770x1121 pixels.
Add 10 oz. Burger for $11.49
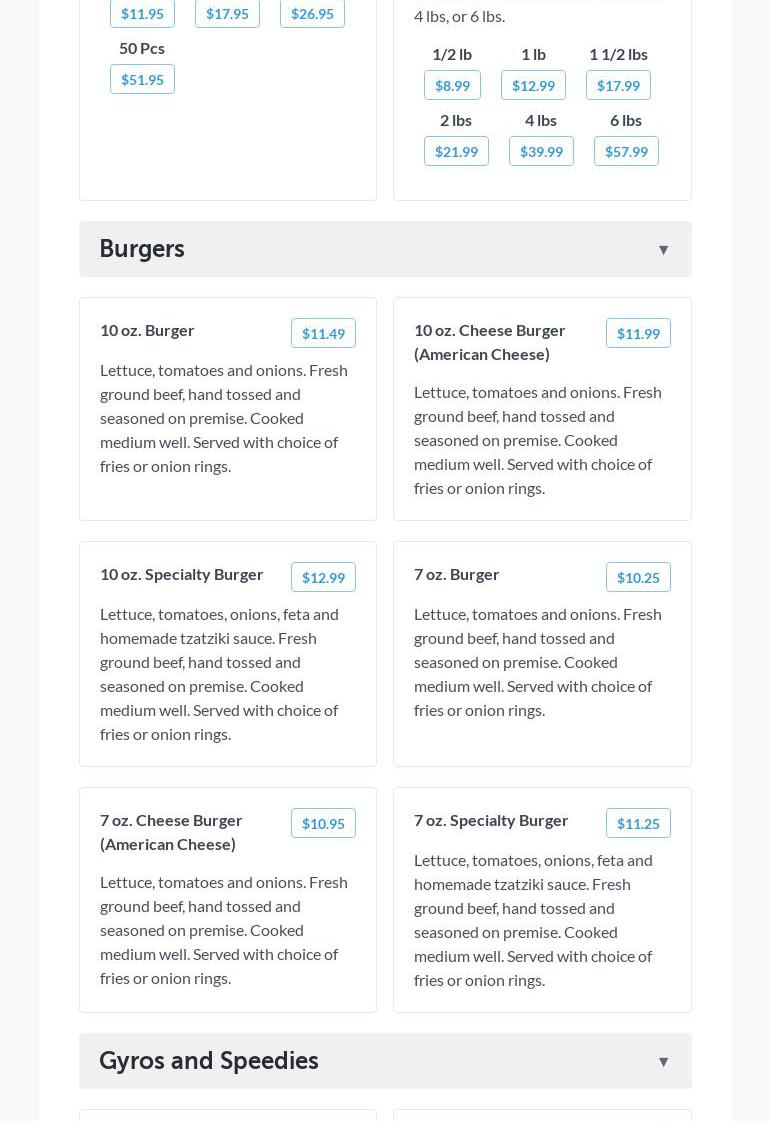coord(323,334)
